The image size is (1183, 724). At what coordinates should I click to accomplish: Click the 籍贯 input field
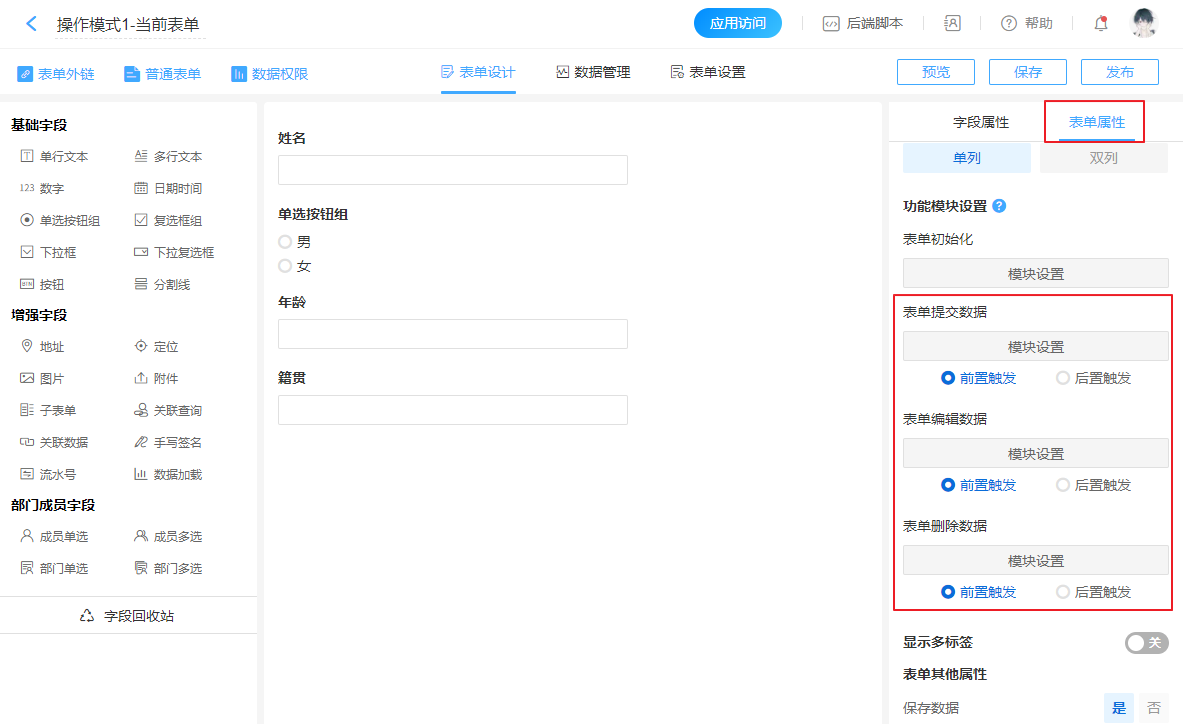point(453,410)
